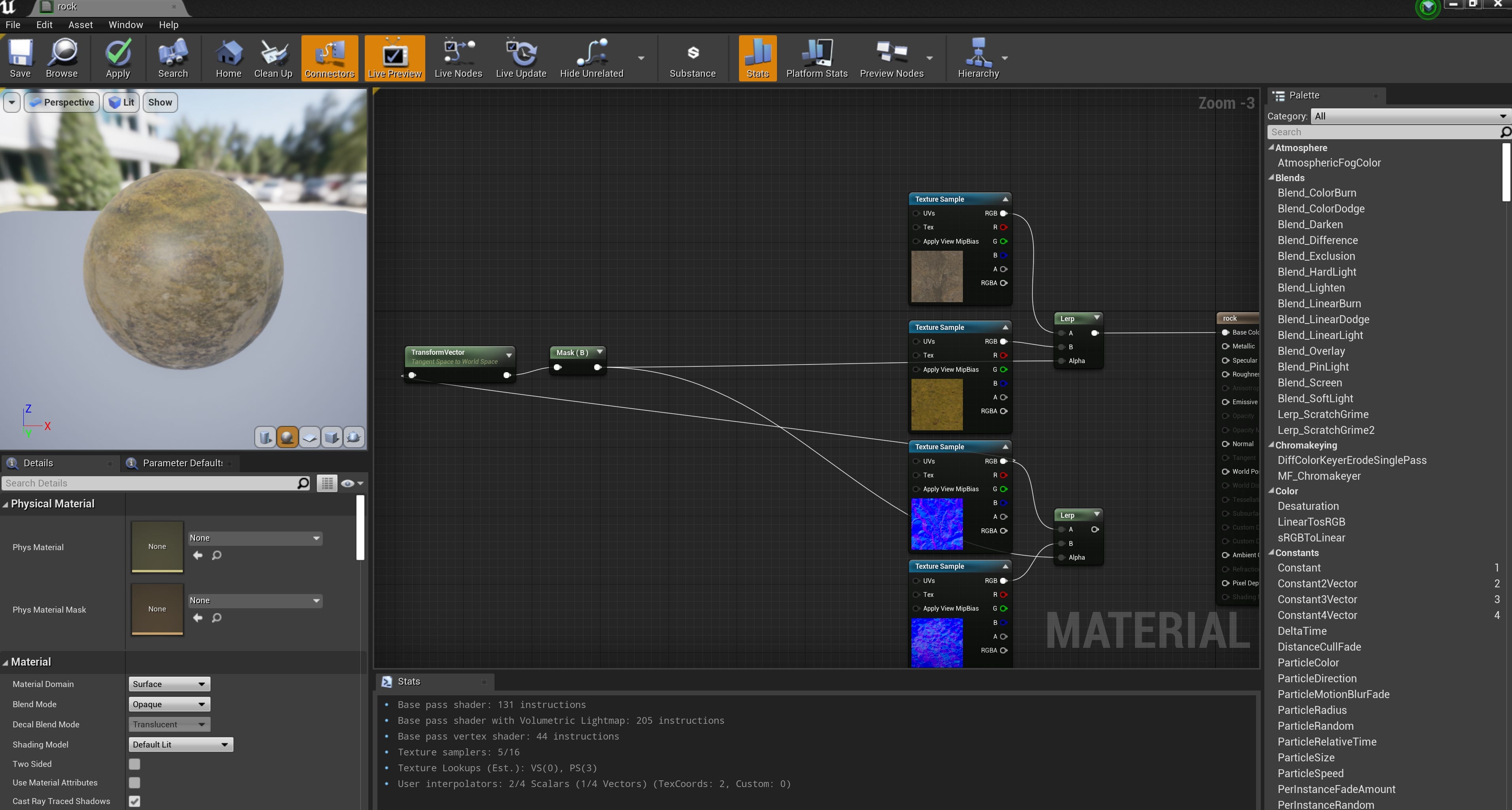The height and width of the screenshot is (810, 1512).
Task: Collapse the Blends palette category
Action: (x=1271, y=177)
